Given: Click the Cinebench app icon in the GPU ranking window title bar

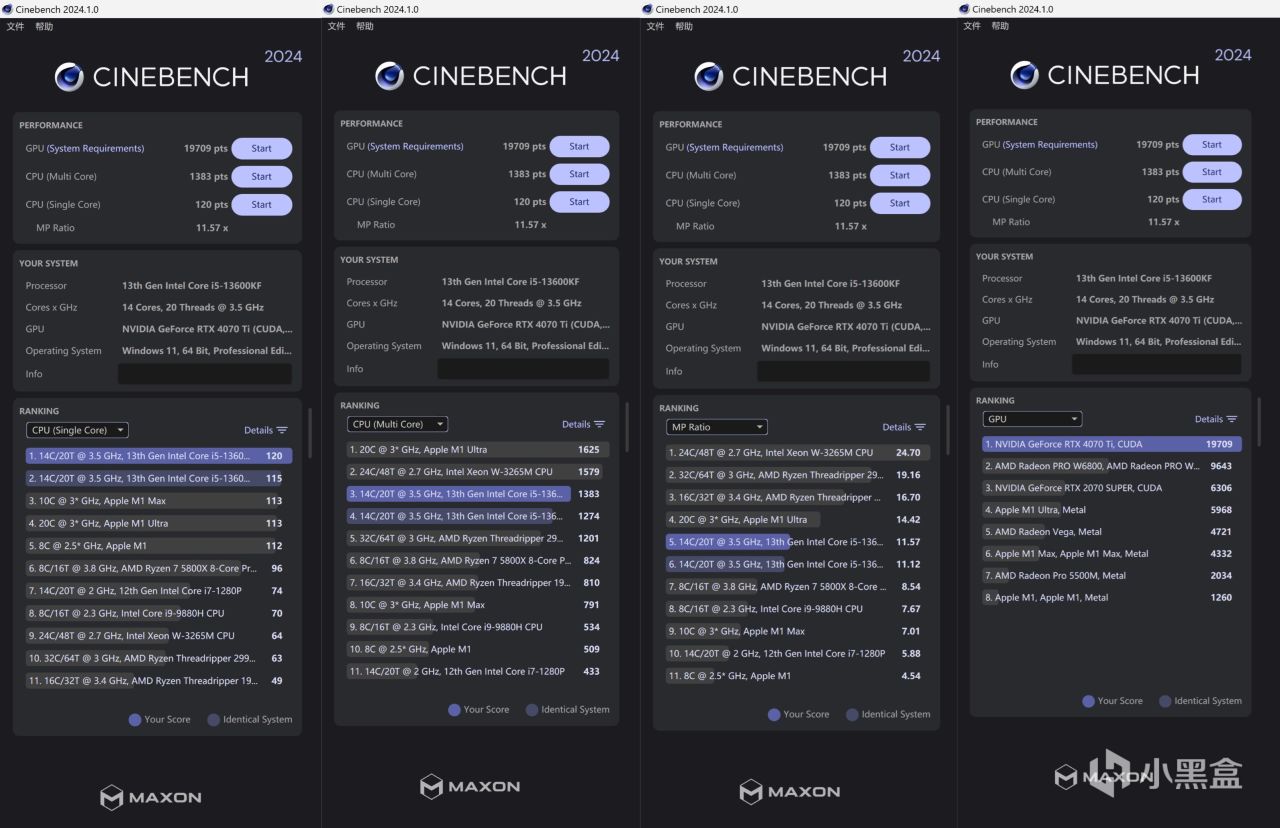Looking at the screenshot, I should pos(964,9).
